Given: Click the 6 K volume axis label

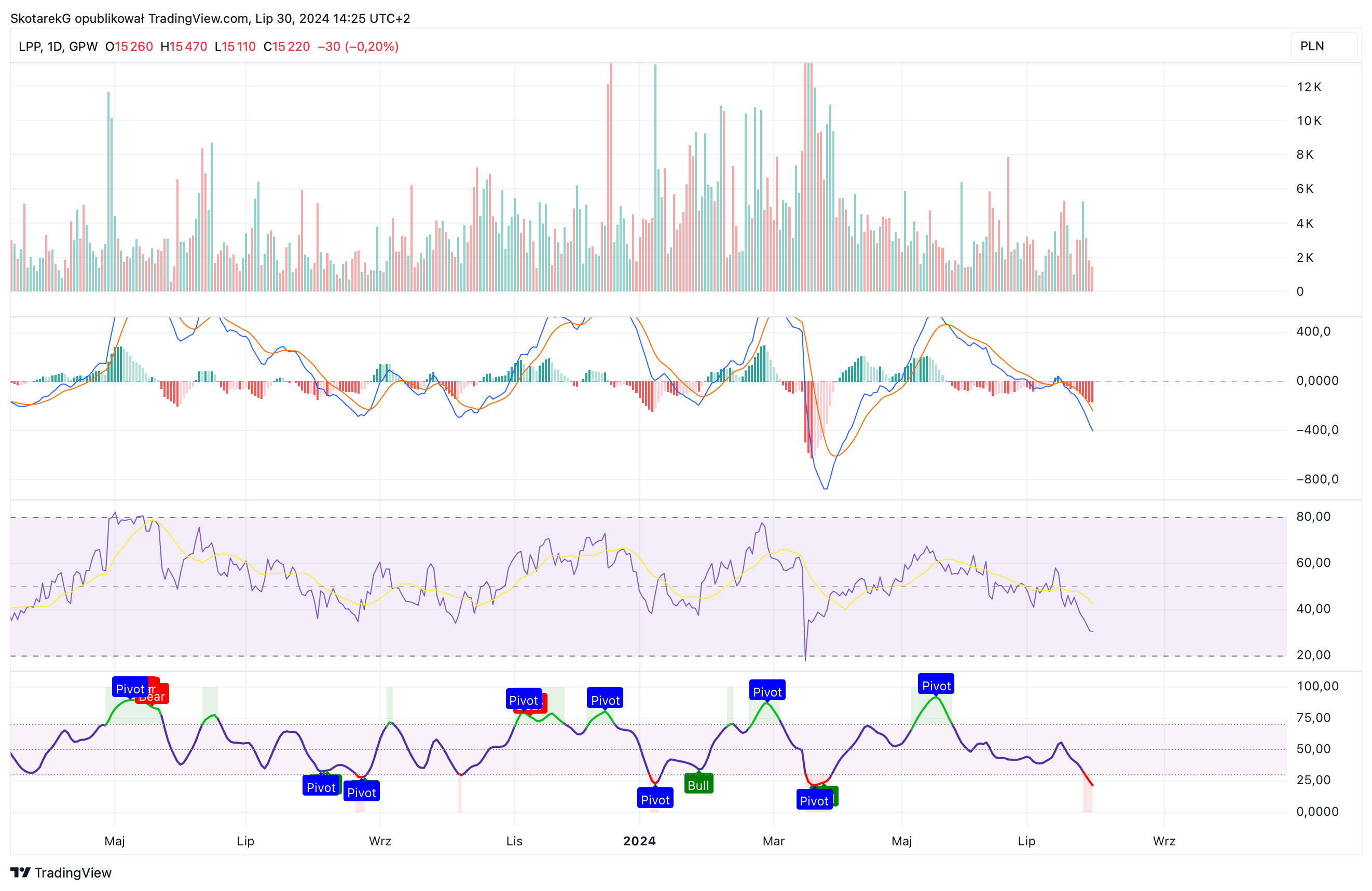Looking at the screenshot, I should click(x=1305, y=189).
